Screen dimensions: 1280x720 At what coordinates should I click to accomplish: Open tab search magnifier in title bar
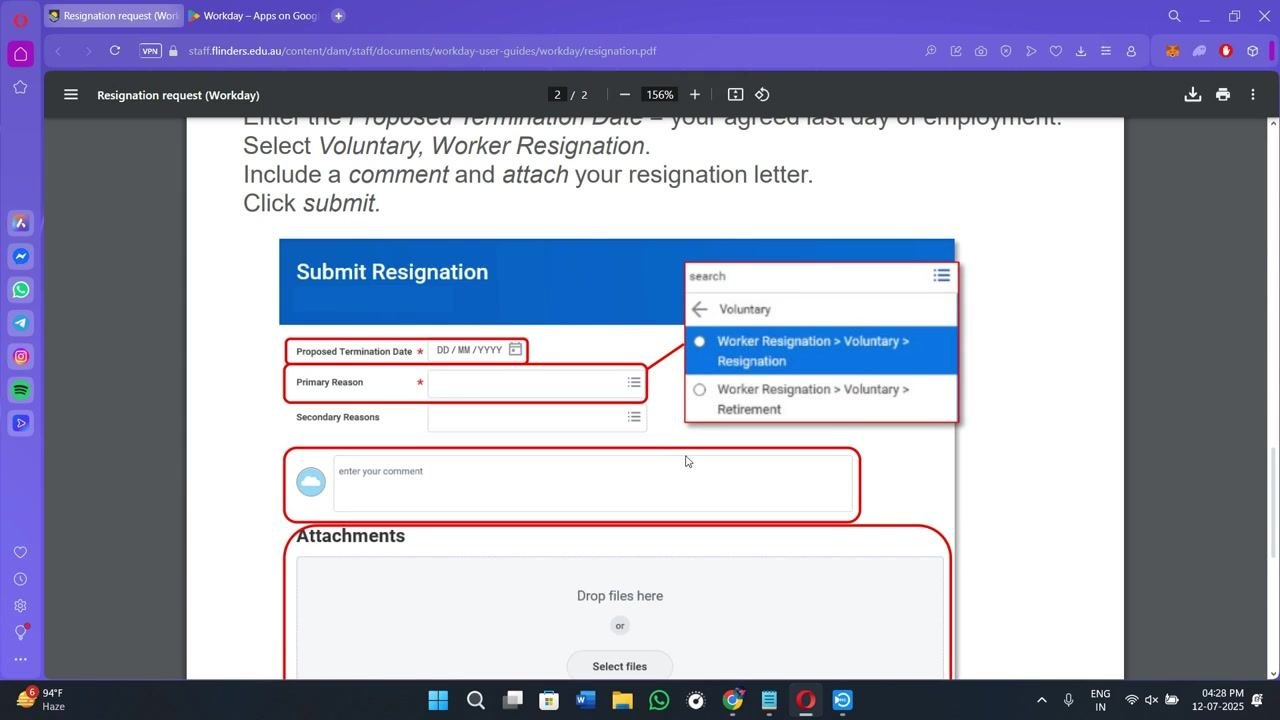click(1175, 16)
